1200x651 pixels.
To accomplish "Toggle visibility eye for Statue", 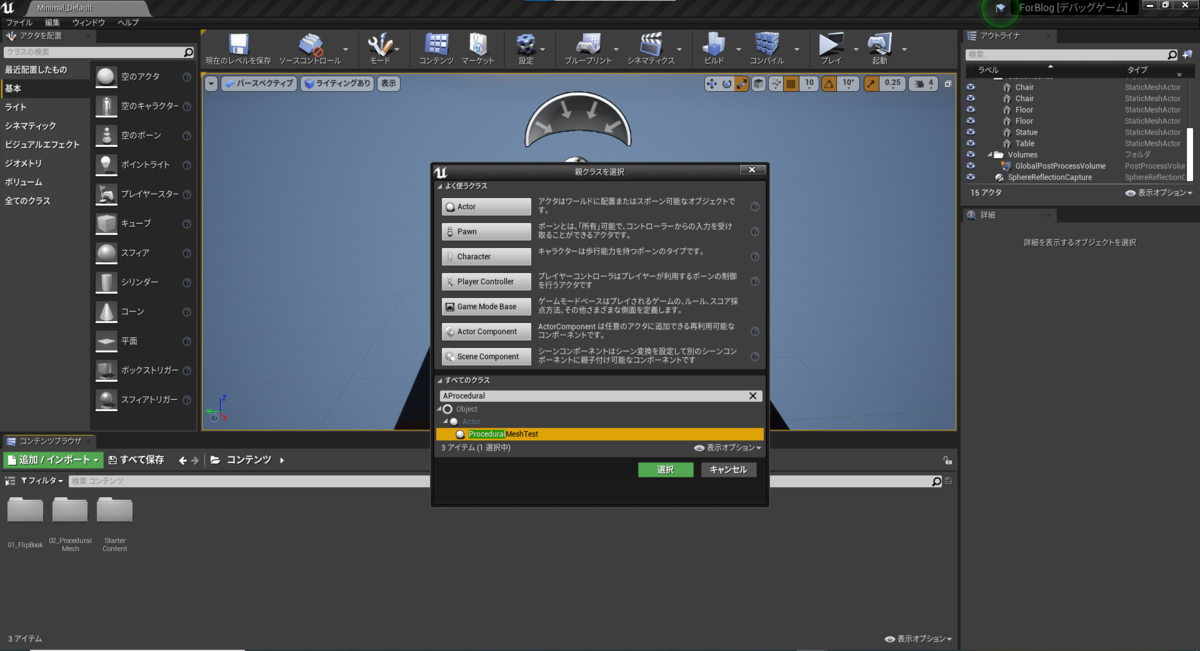I will coord(970,132).
